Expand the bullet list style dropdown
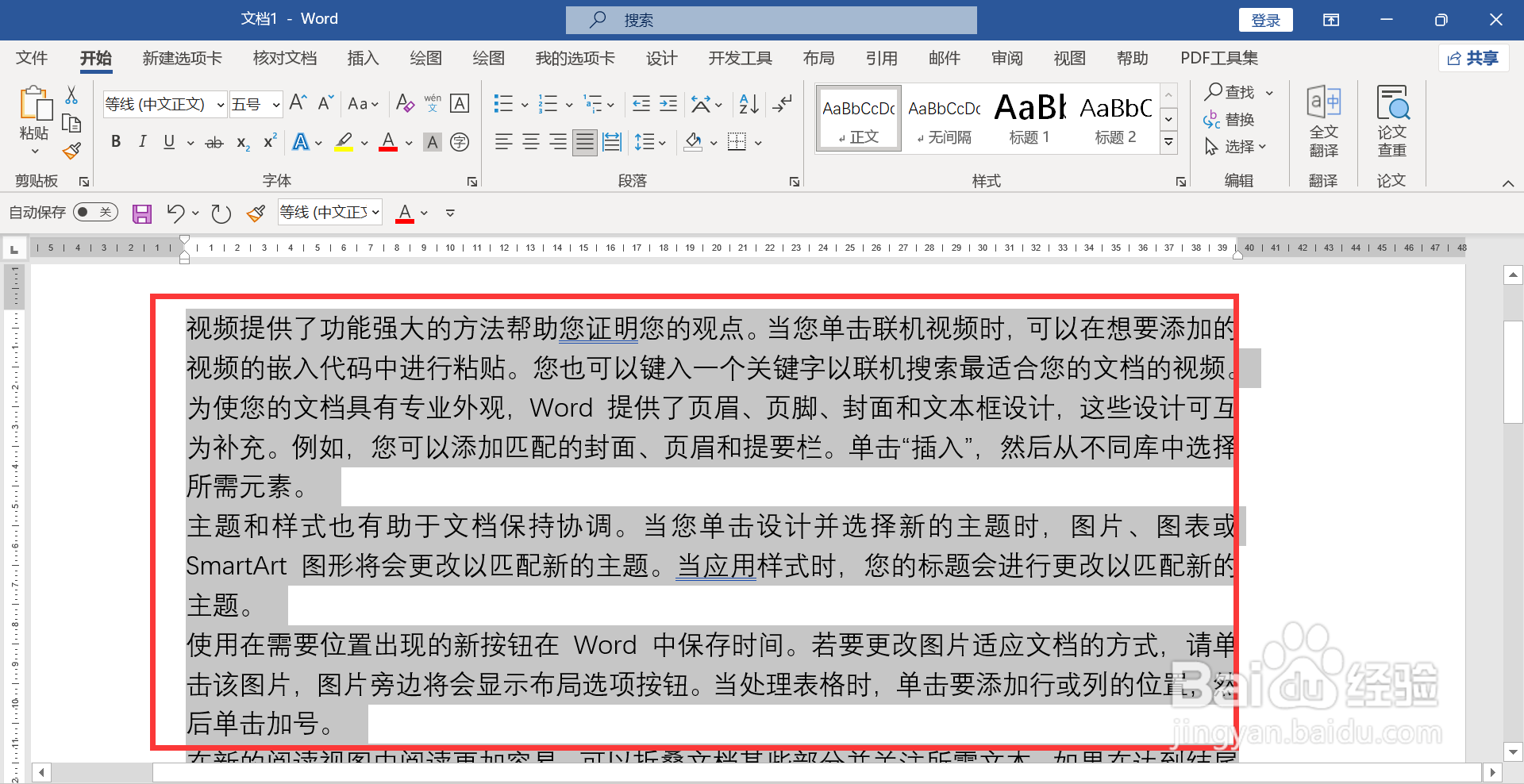The height and width of the screenshot is (784, 1524). 525,105
